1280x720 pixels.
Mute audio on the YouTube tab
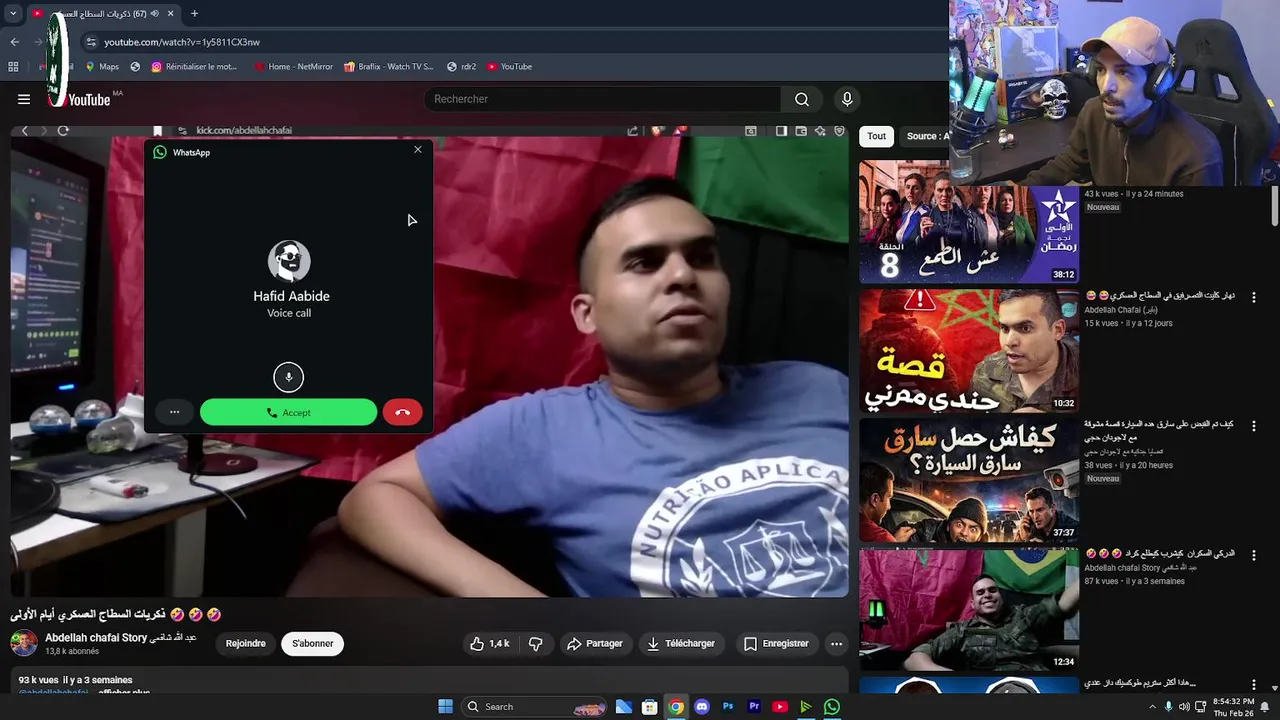155,14
